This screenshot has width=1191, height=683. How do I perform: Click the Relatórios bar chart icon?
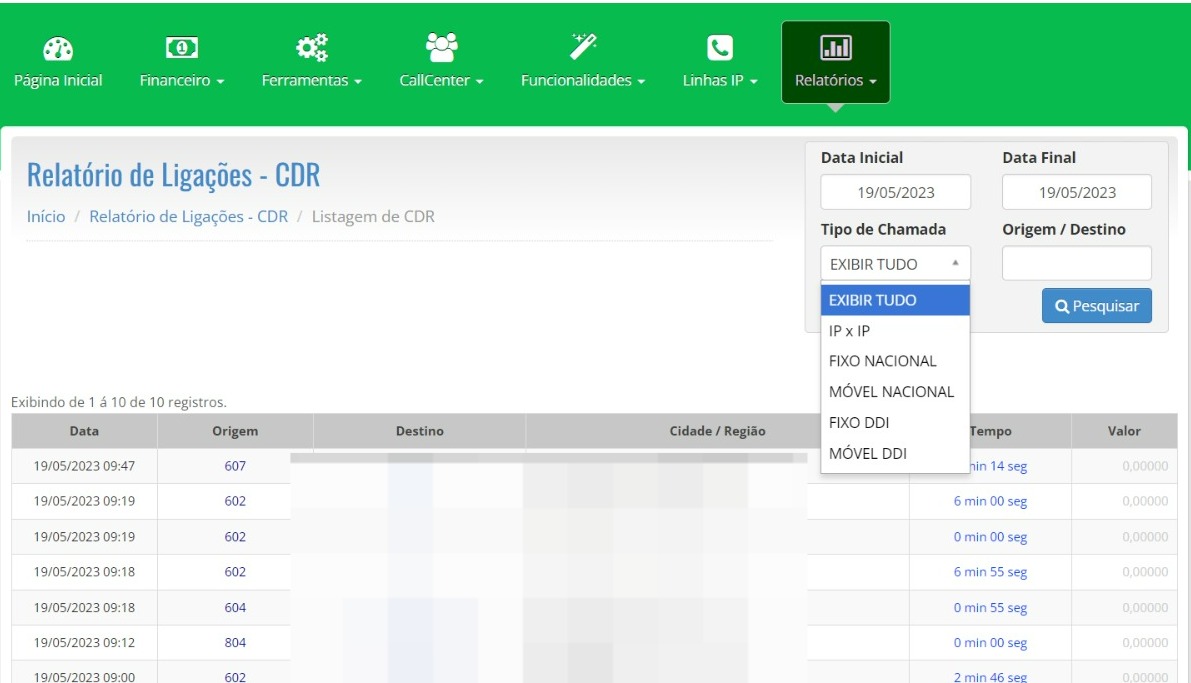pyautogui.click(x=835, y=48)
